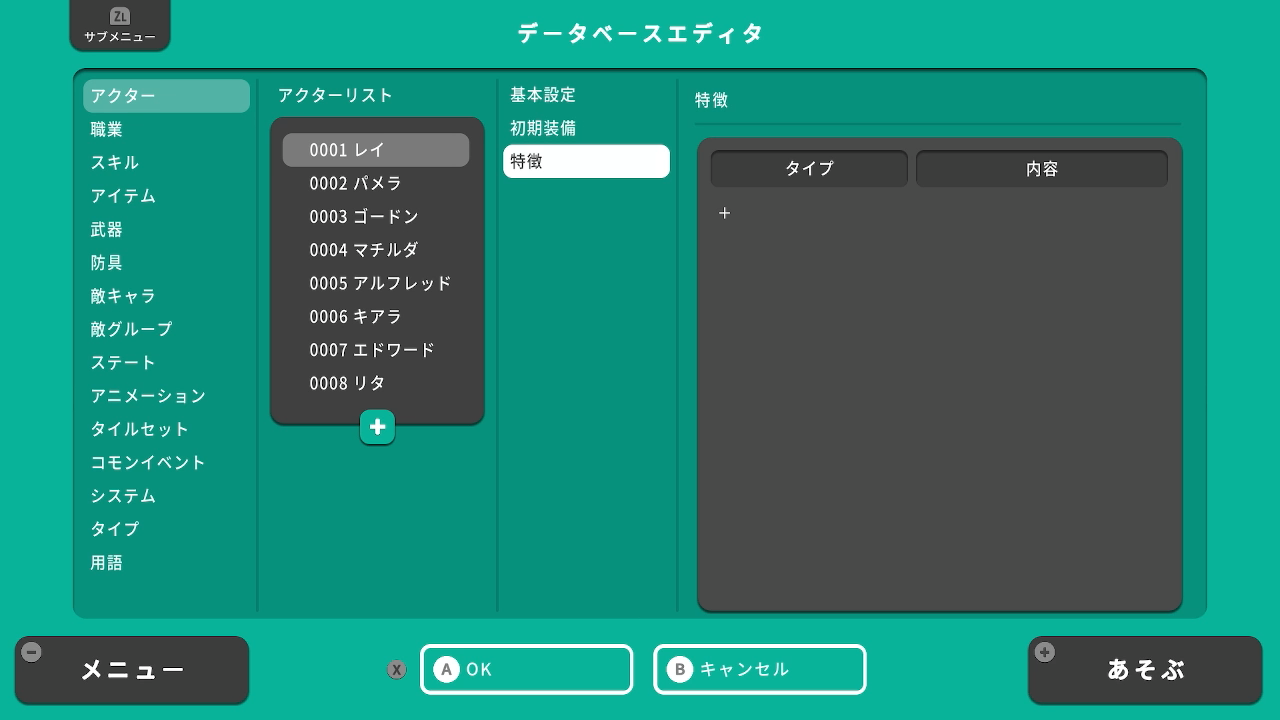Image resolution: width=1280 pixels, height=720 pixels.
Task: Select the 敵キャラ category
Action: click(x=123, y=296)
